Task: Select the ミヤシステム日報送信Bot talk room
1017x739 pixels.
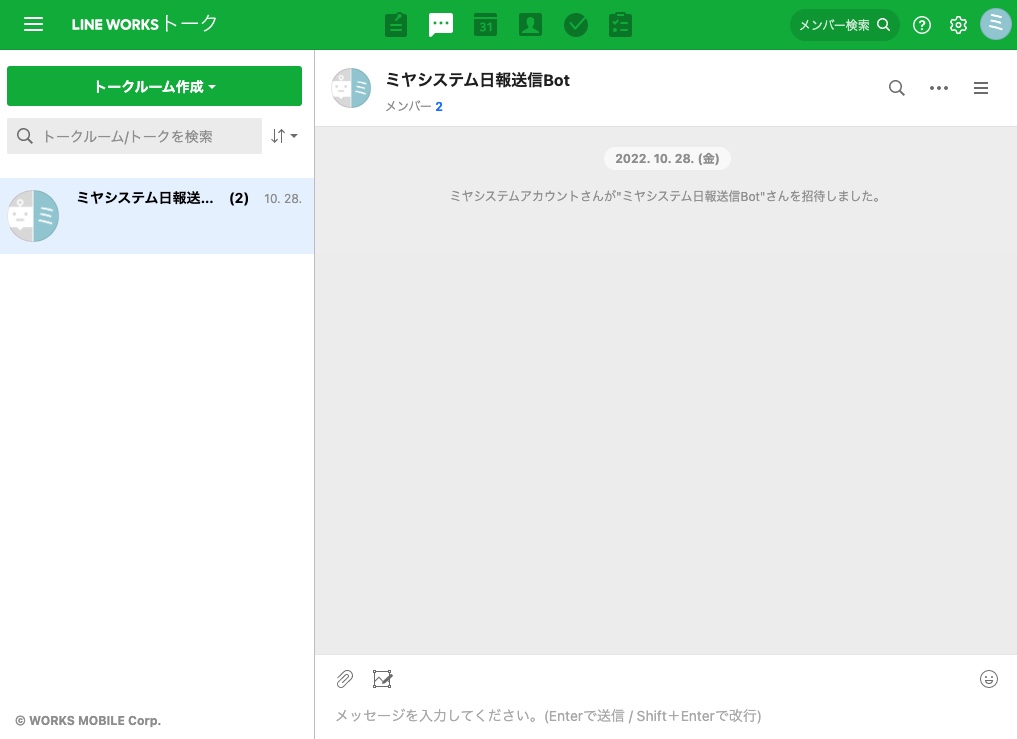Action: [x=157, y=215]
